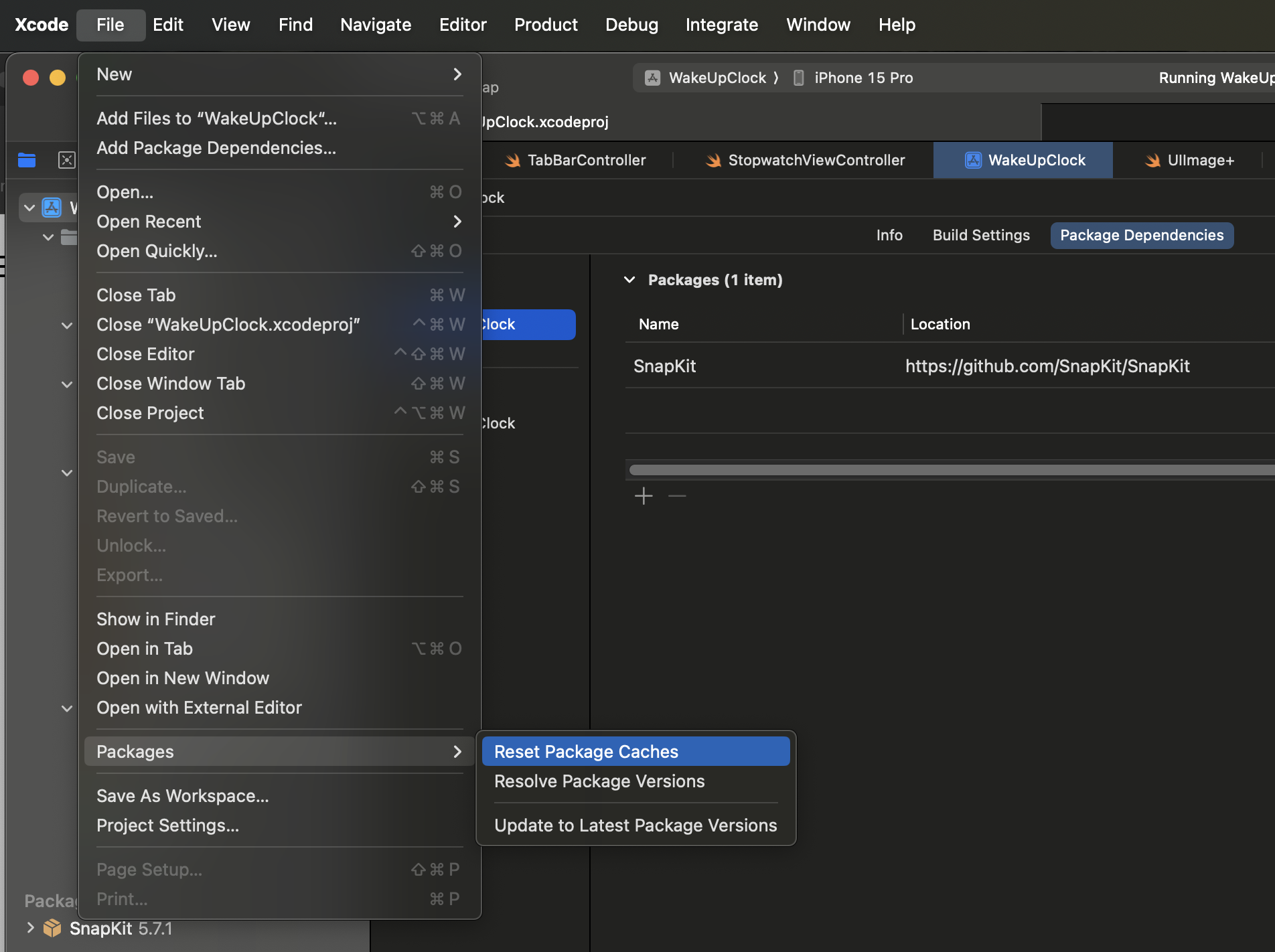Image resolution: width=1275 pixels, height=952 pixels.
Task: Switch to the TabBarController editor tab
Action: click(576, 160)
